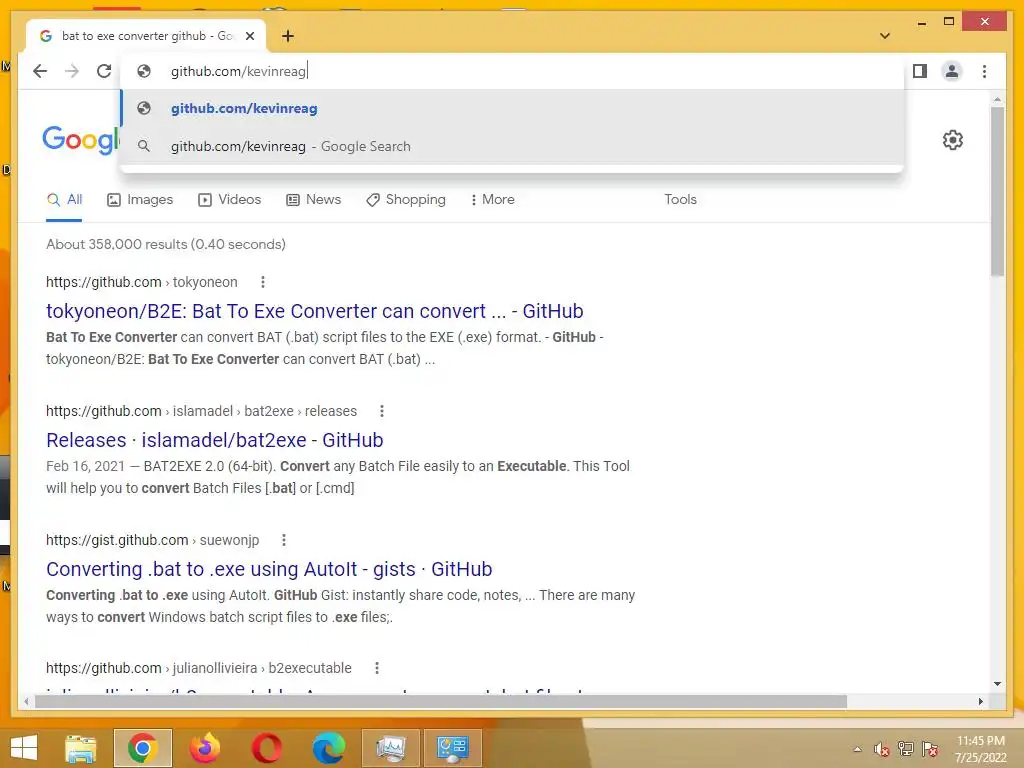Click the horizontal scrollbar right arrow
The height and width of the screenshot is (768, 1024).
[x=980, y=701]
